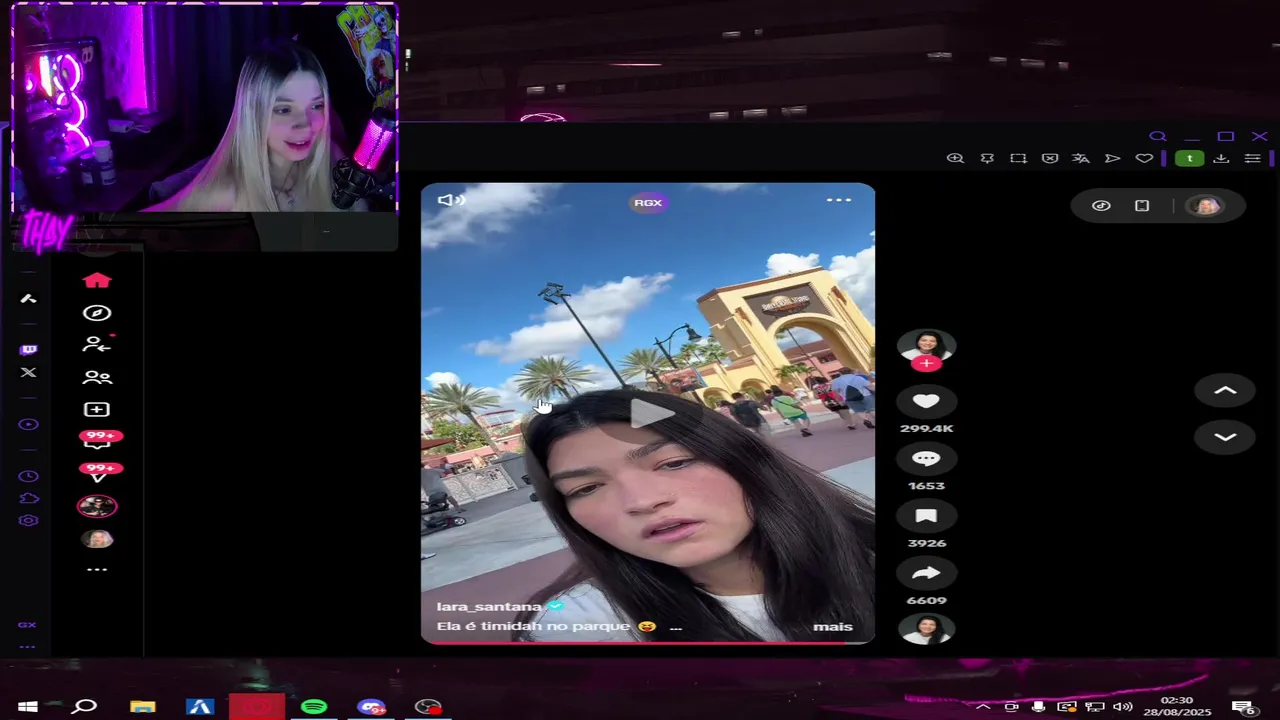Open the GX Corner icon

(x=27, y=625)
